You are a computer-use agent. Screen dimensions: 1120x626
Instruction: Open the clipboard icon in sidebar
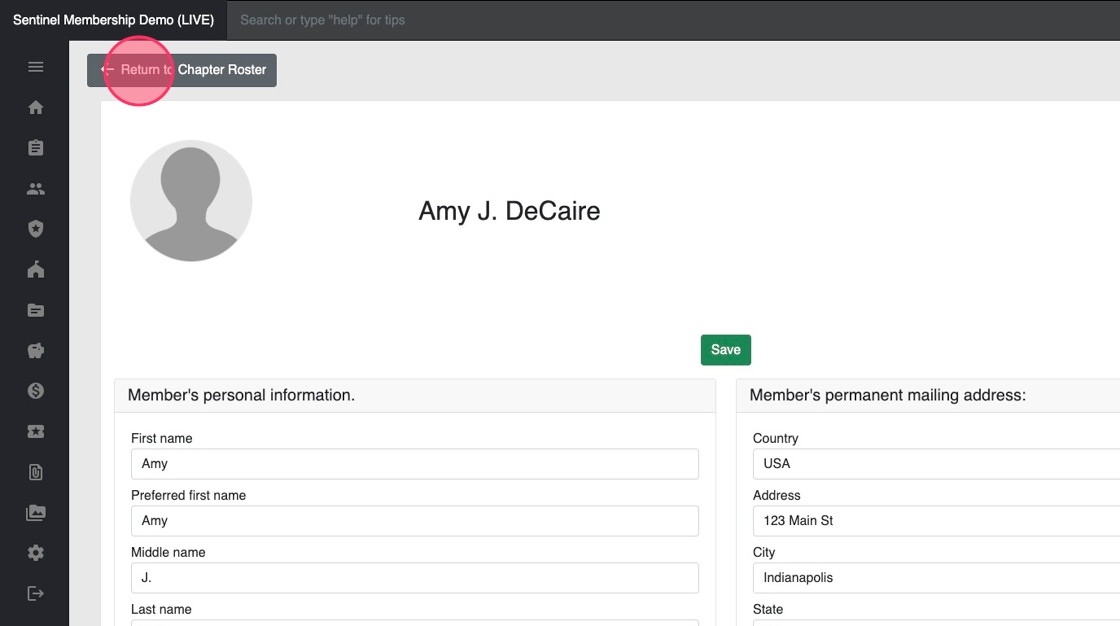(x=36, y=148)
